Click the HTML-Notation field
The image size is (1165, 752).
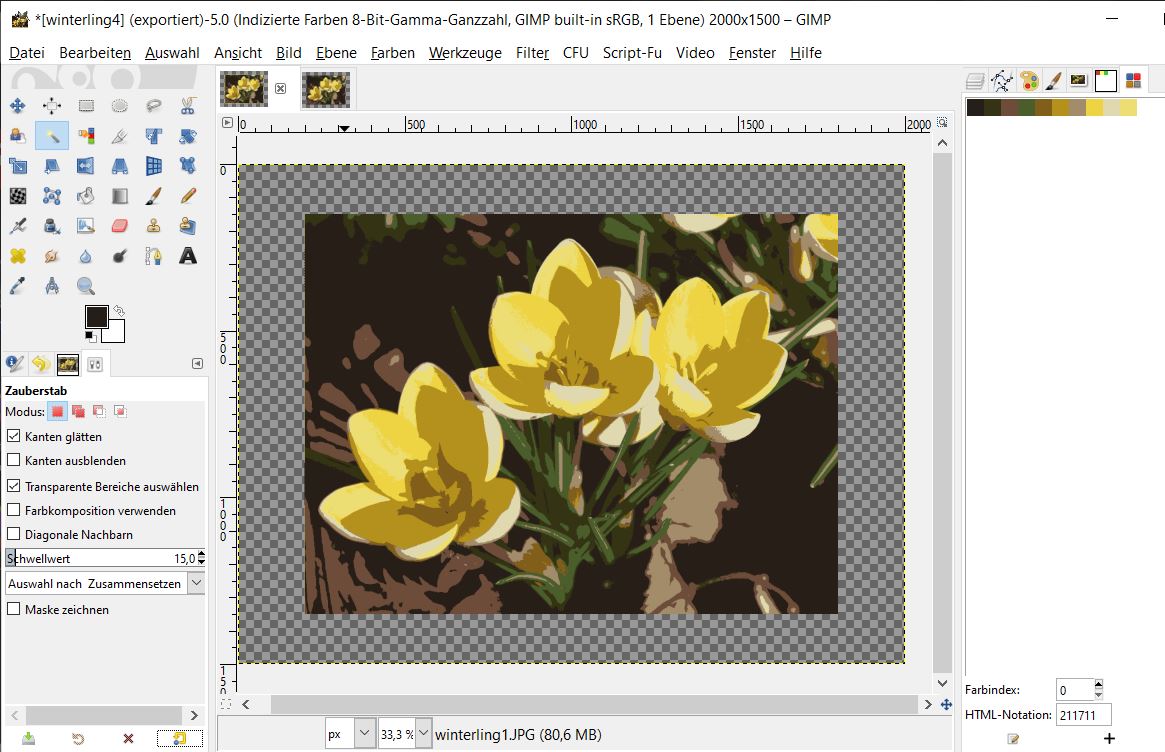pyautogui.click(x=1083, y=715)
